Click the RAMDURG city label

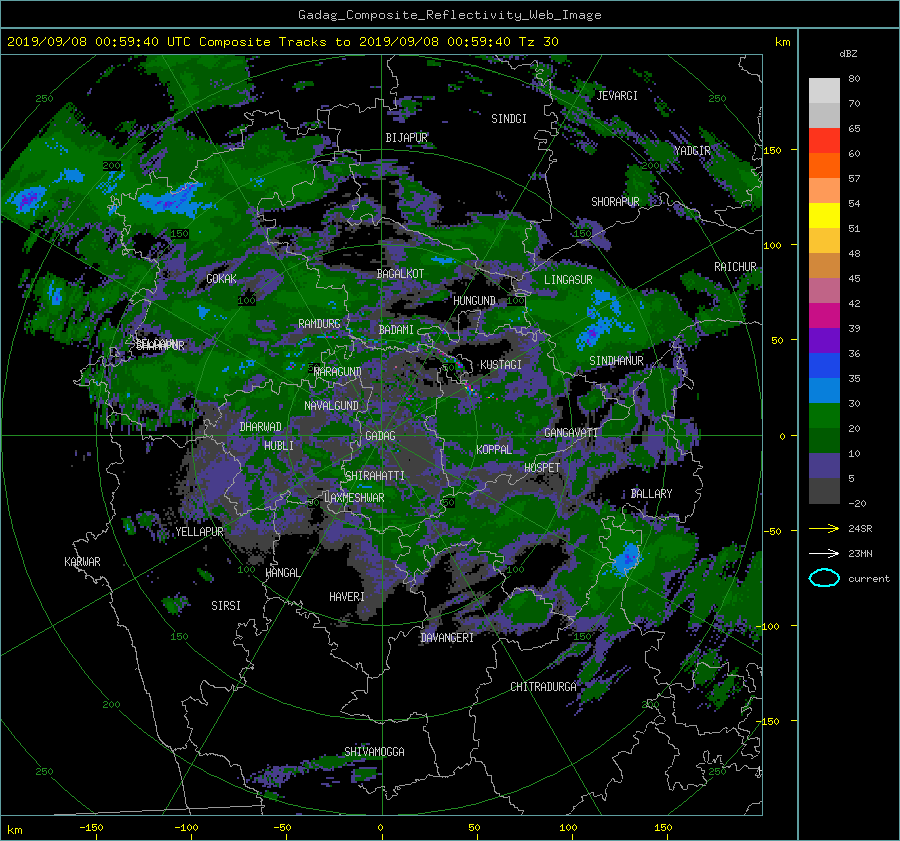click(x=319, y=324)
